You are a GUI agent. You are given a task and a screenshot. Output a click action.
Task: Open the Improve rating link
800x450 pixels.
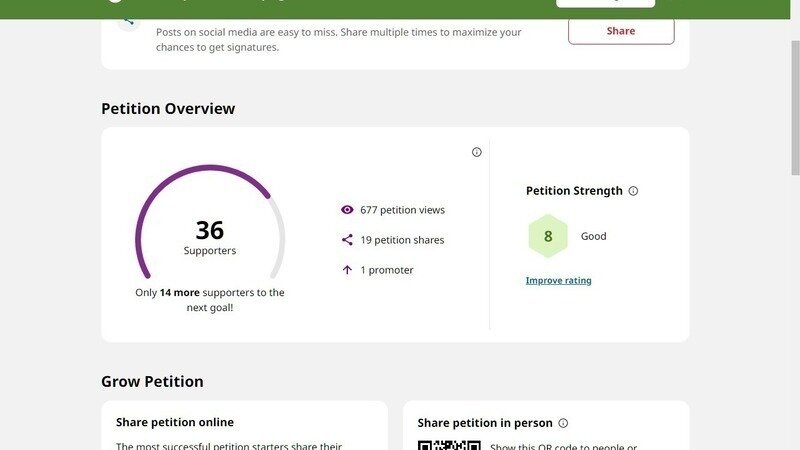[x=558, y=281]
